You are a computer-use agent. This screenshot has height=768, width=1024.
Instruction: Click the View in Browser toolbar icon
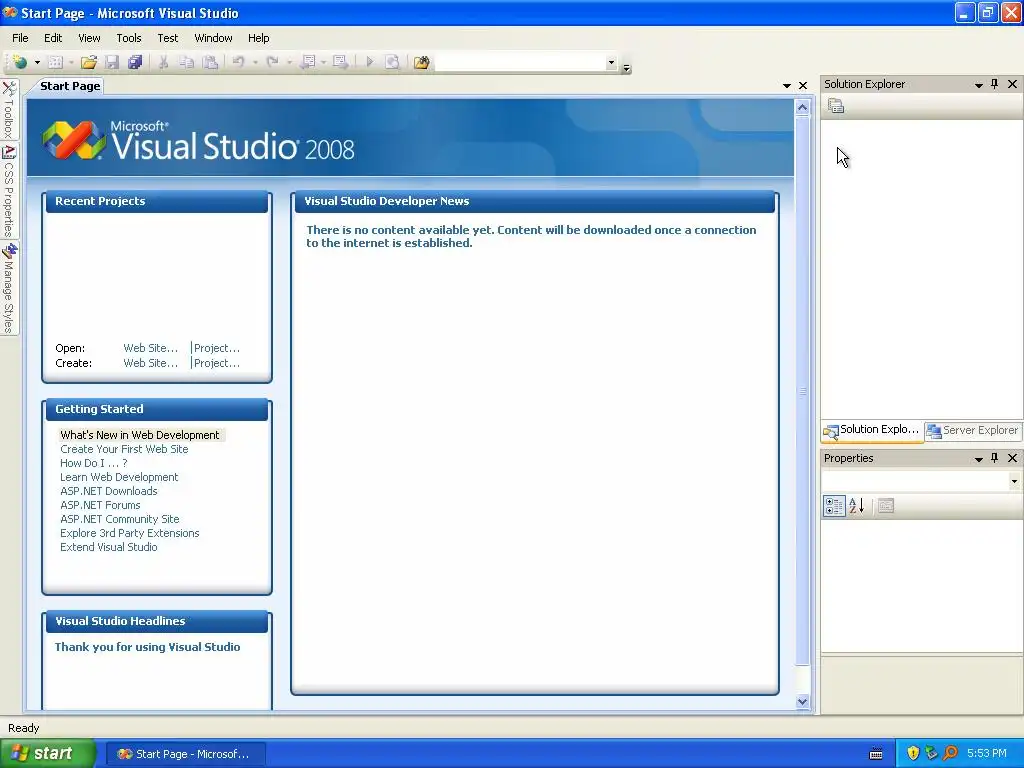(x=392, y=62)
